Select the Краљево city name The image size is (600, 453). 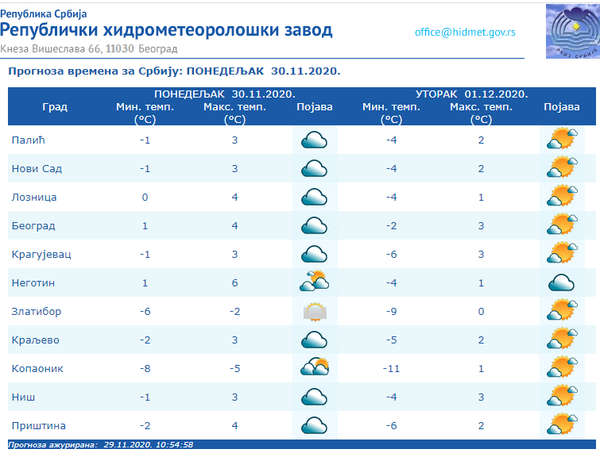coord(34,341)
